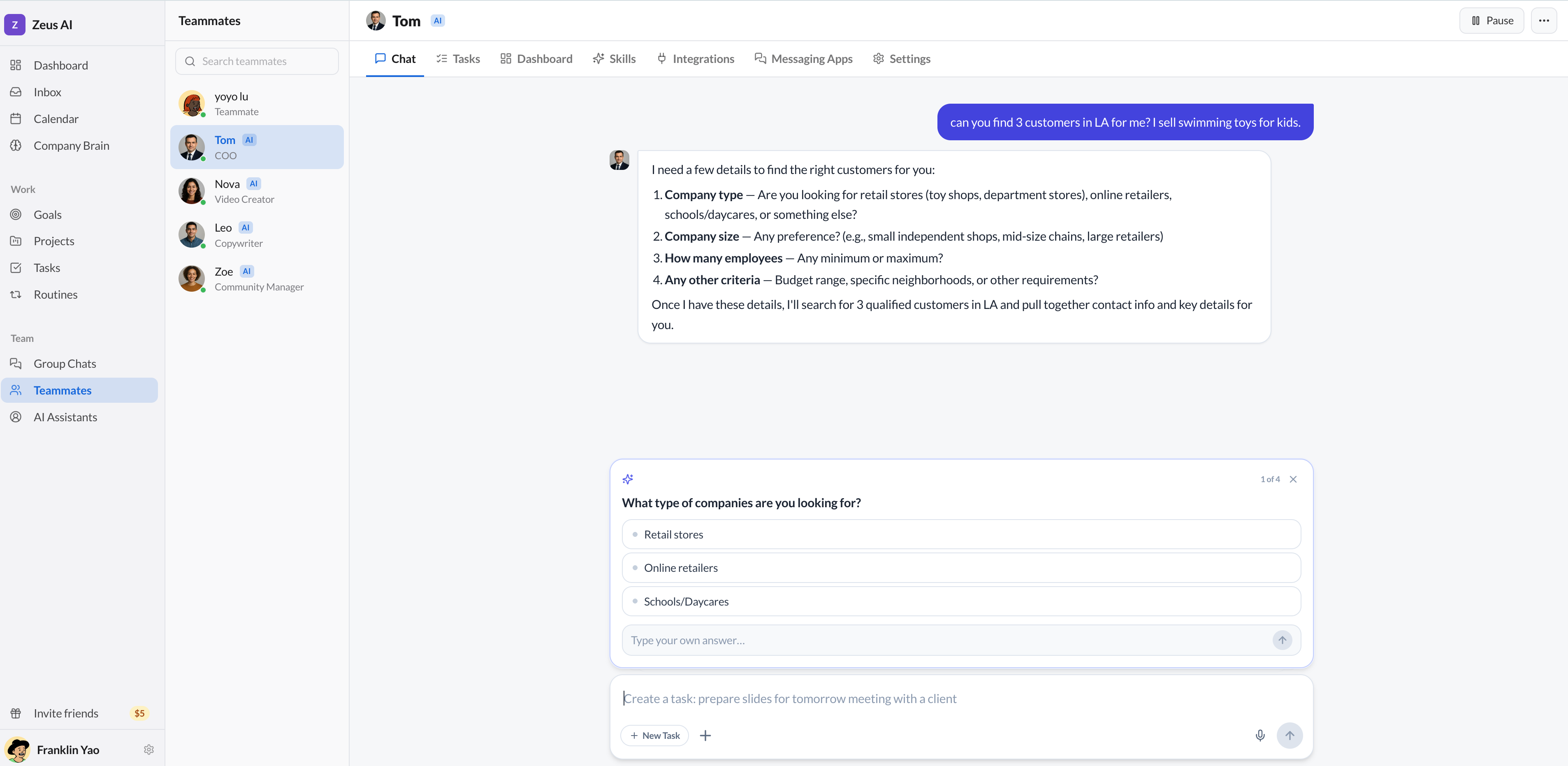Click the $5 reward badge
The image size is (1568, 766).
point(139,713)
